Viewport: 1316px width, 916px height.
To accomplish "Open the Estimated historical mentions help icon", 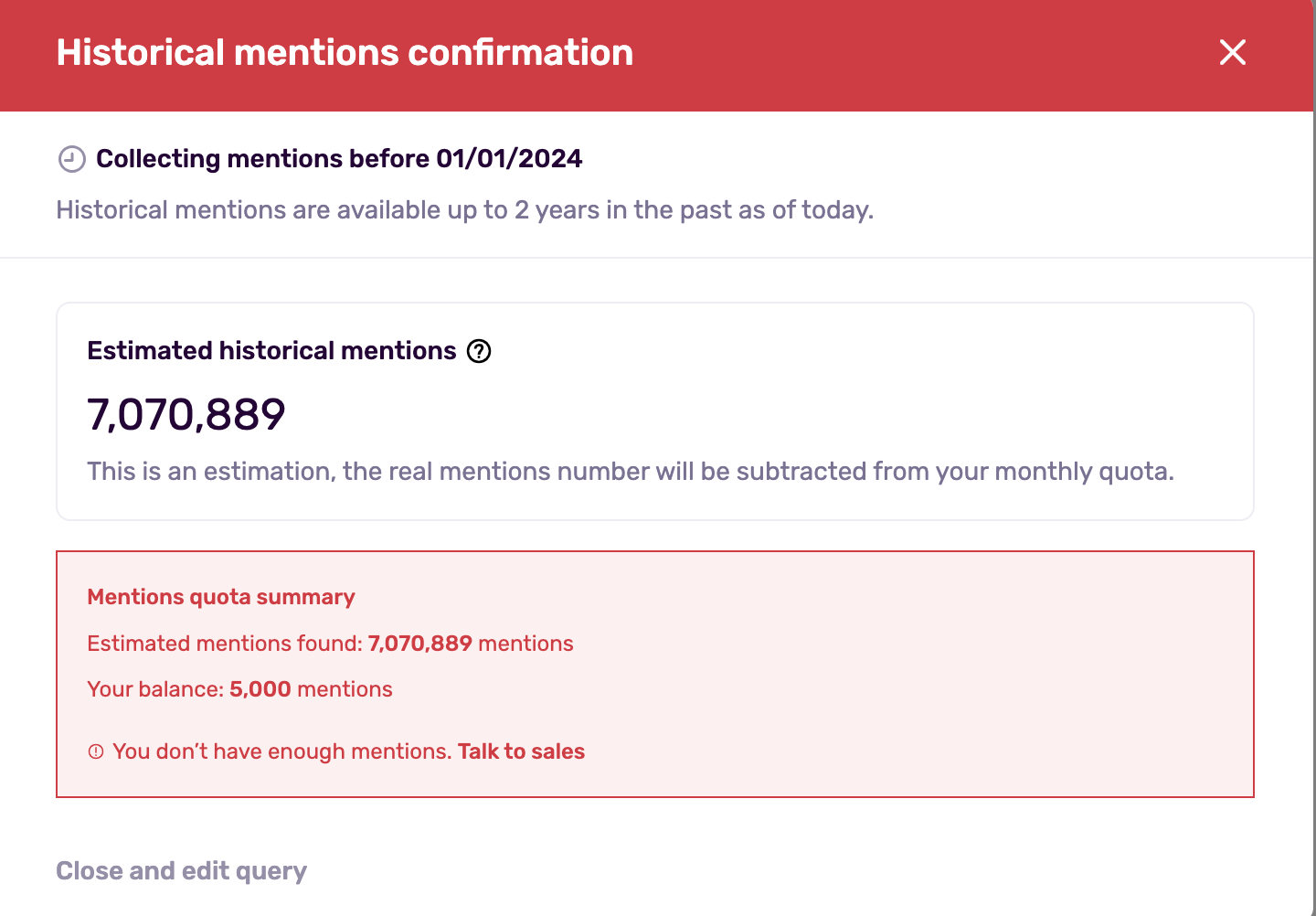I will pos(479,351).
